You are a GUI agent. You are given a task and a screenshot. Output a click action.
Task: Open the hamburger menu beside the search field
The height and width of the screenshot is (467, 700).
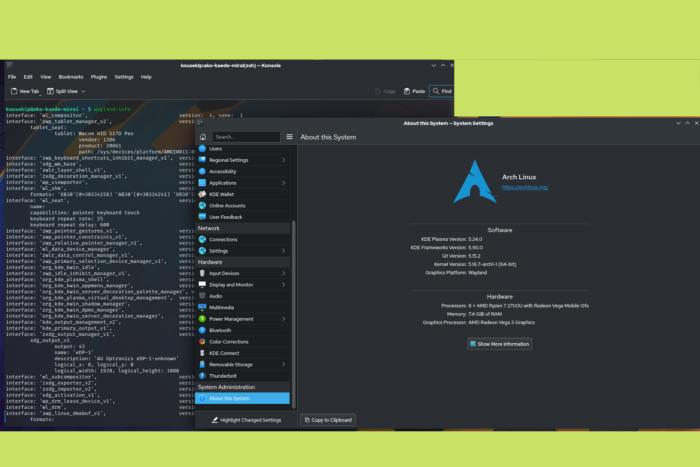(289, 137)
